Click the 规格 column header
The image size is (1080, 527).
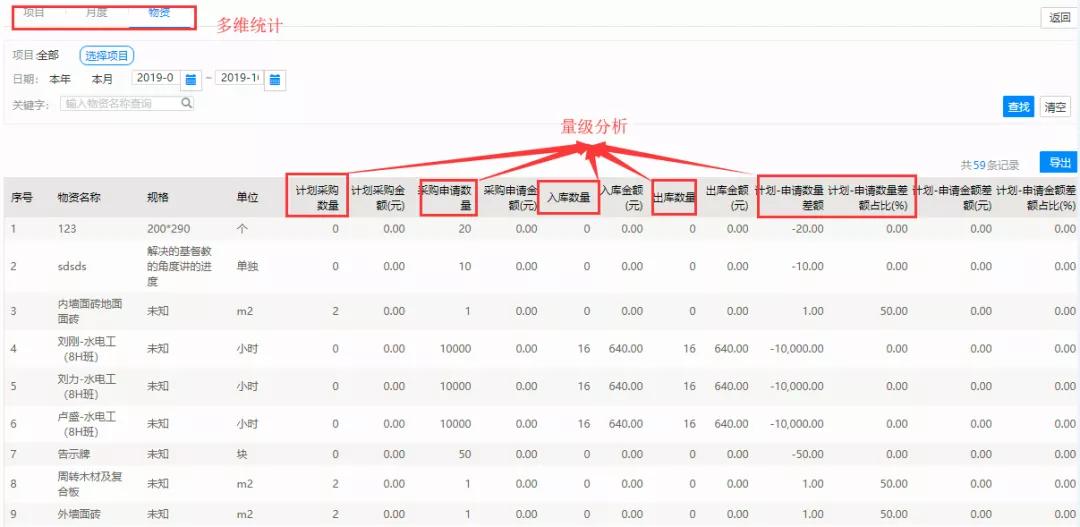(158, 198)
